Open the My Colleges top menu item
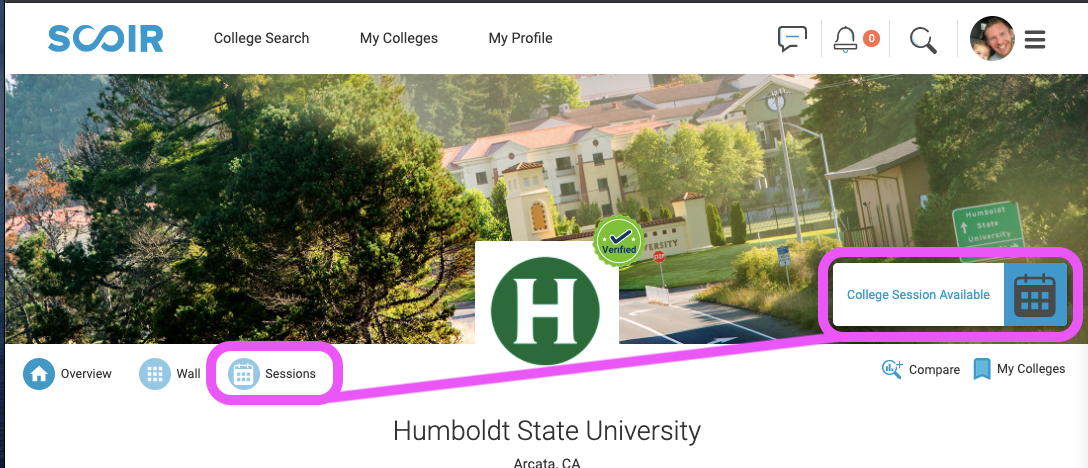The height and width of the screenshot is (468, 1088). click(x=399, y=39)
